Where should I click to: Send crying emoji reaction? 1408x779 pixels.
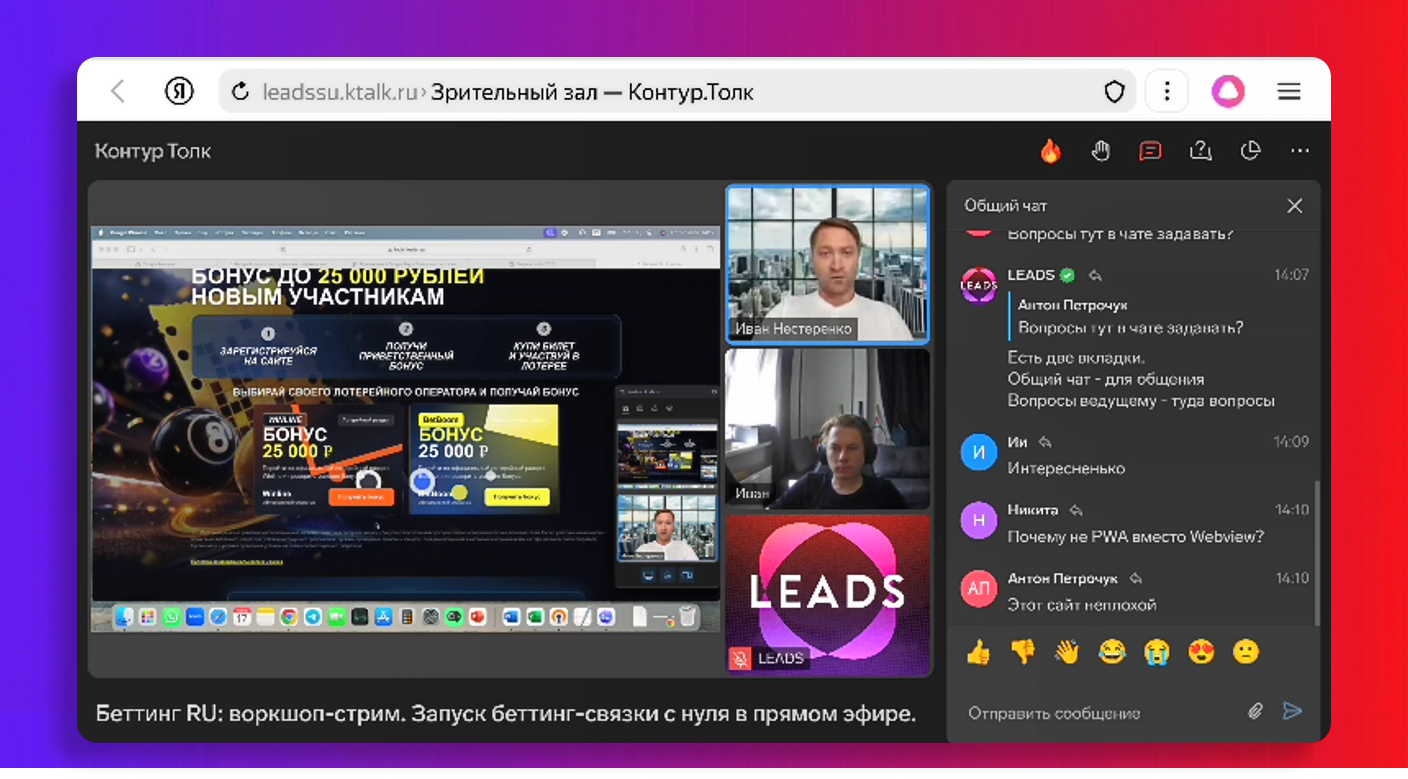click(x=1156, y=653)
